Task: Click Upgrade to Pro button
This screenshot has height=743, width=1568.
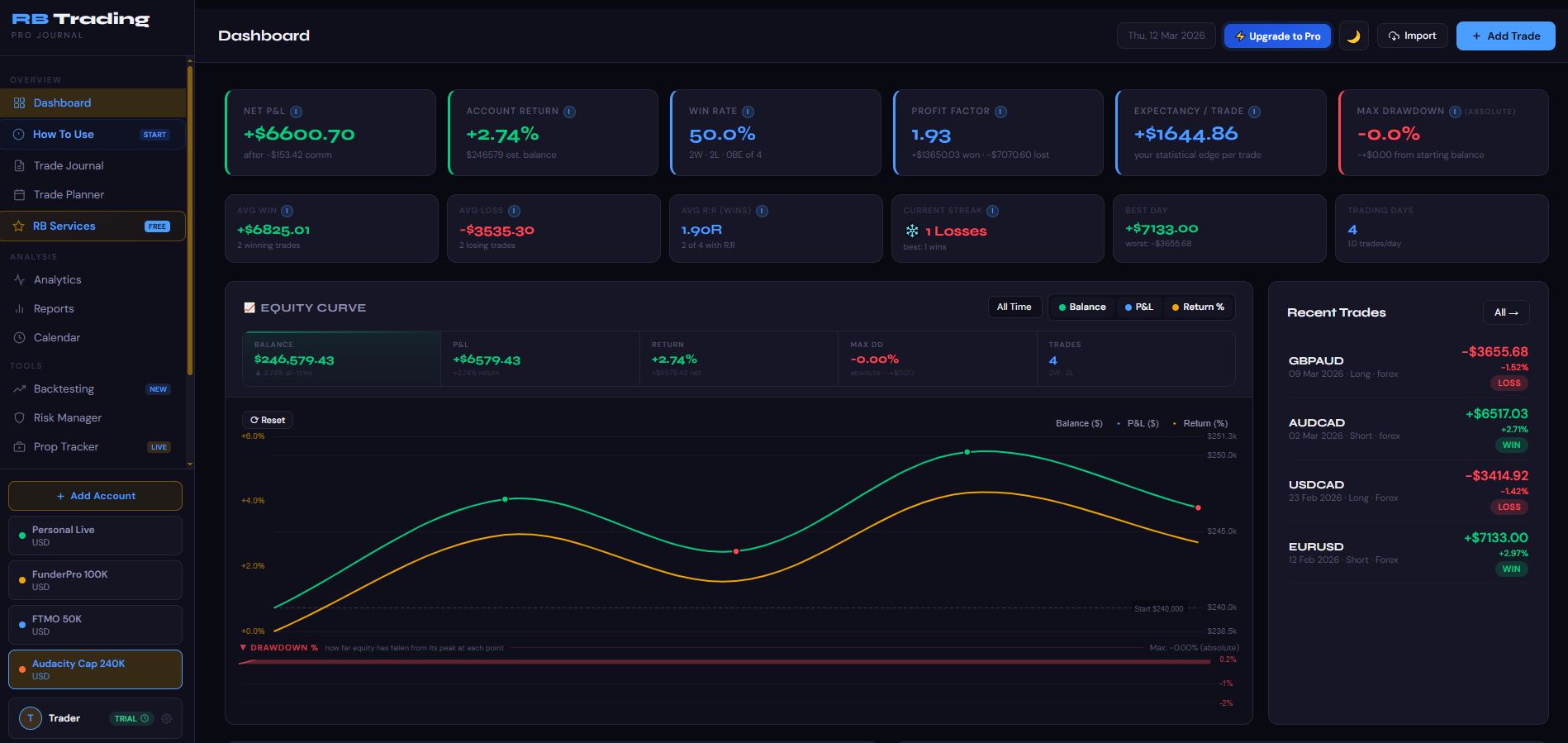Action: click(1277, 36)
